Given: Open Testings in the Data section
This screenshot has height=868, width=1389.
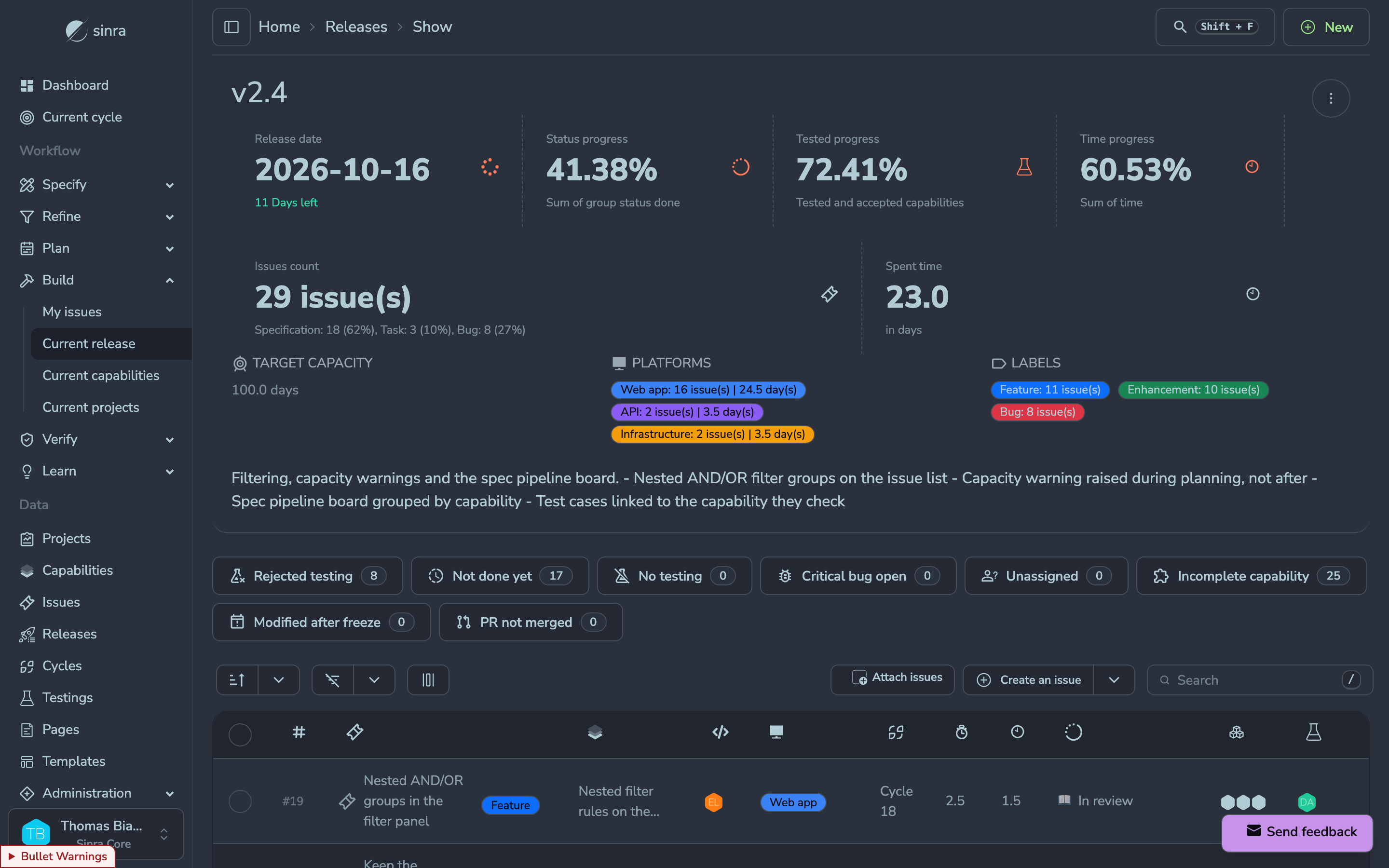Looking at the screenshot, I should 67,697.
